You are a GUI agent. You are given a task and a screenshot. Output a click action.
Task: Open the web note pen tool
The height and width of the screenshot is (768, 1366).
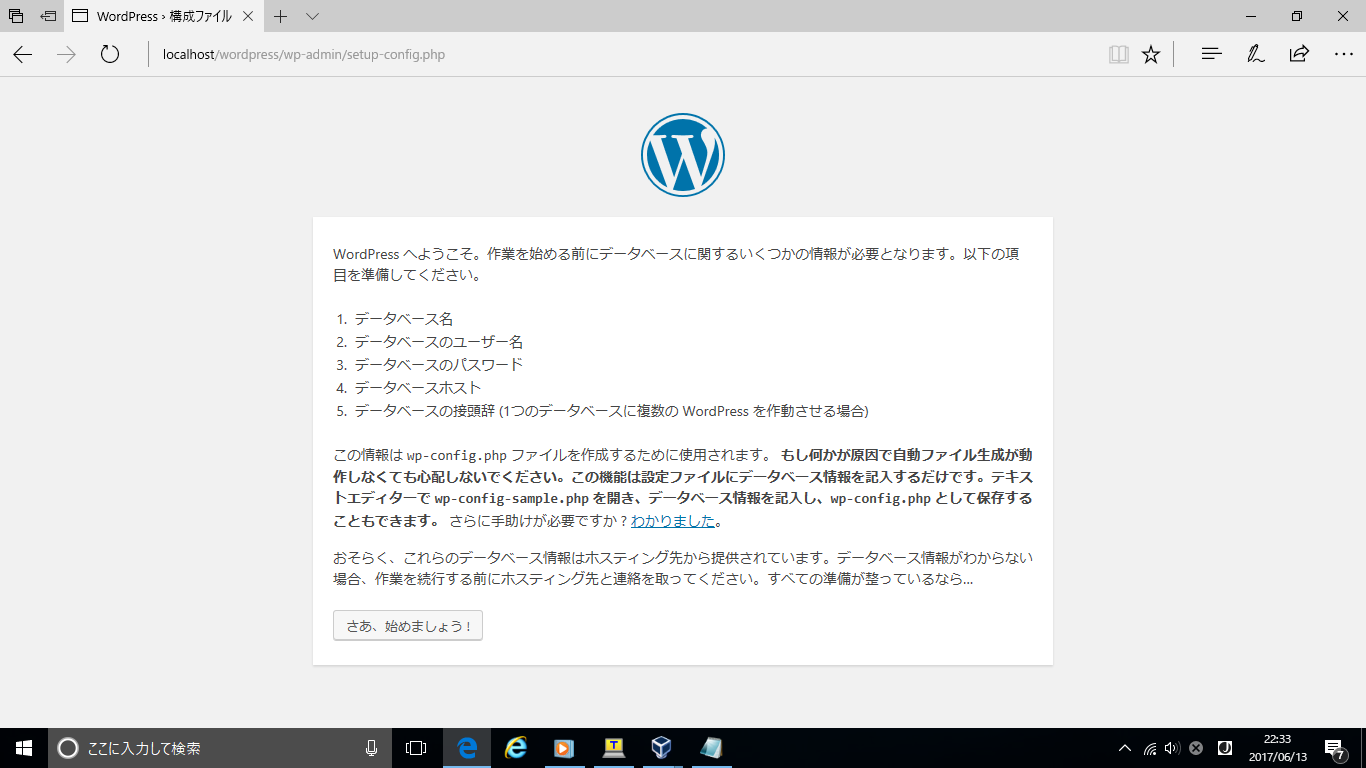pyautogui.click(x=1255, y=55)
